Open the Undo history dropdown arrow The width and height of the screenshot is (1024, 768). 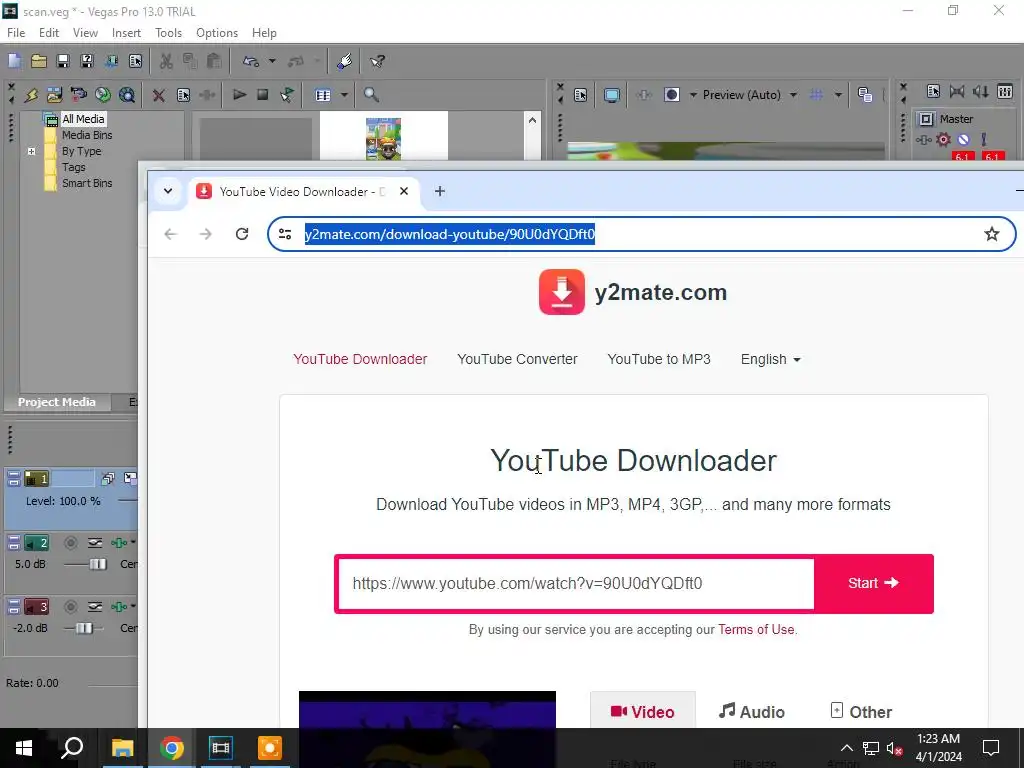272,61
